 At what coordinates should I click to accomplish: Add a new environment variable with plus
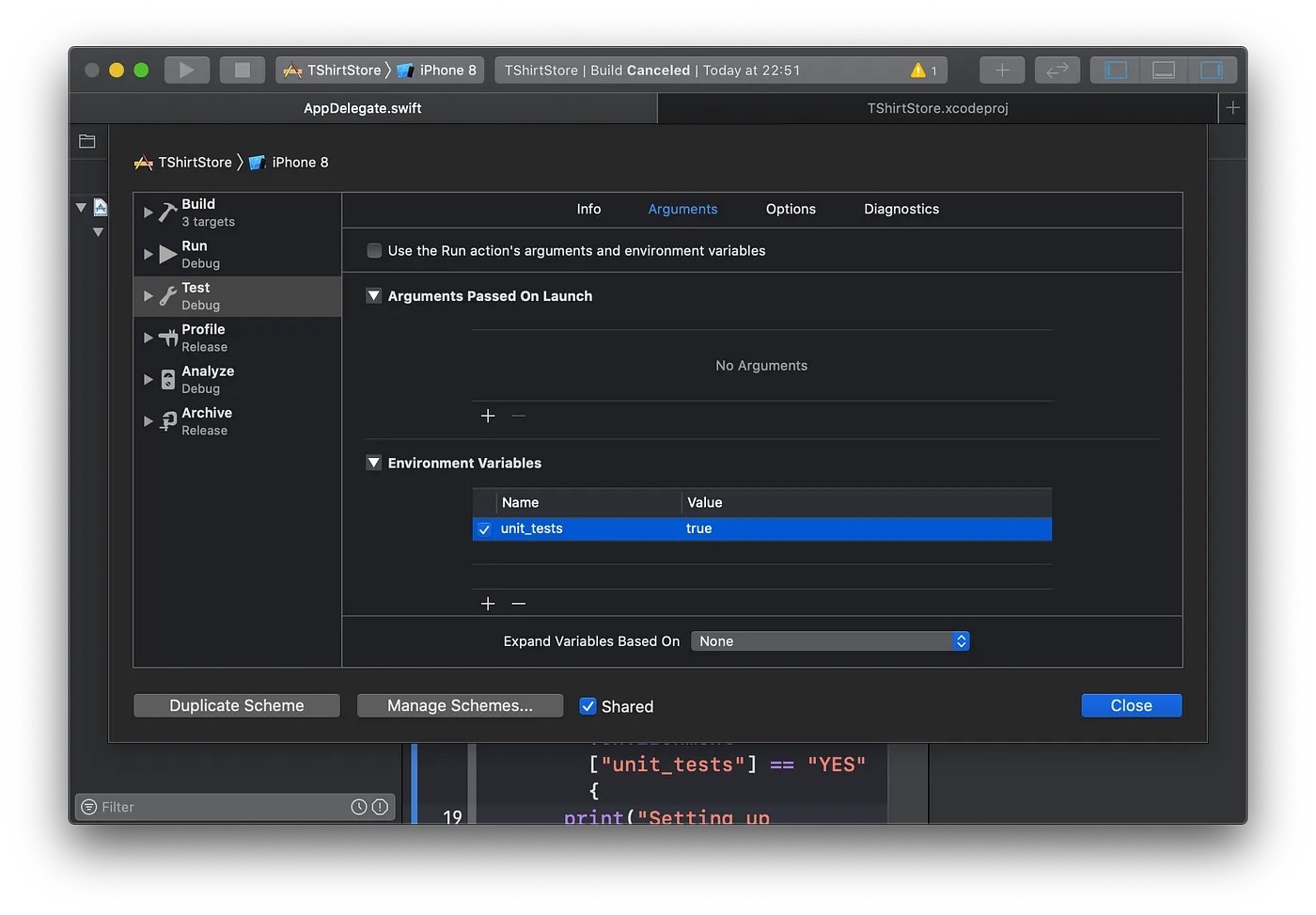click(x=488, y=604)
